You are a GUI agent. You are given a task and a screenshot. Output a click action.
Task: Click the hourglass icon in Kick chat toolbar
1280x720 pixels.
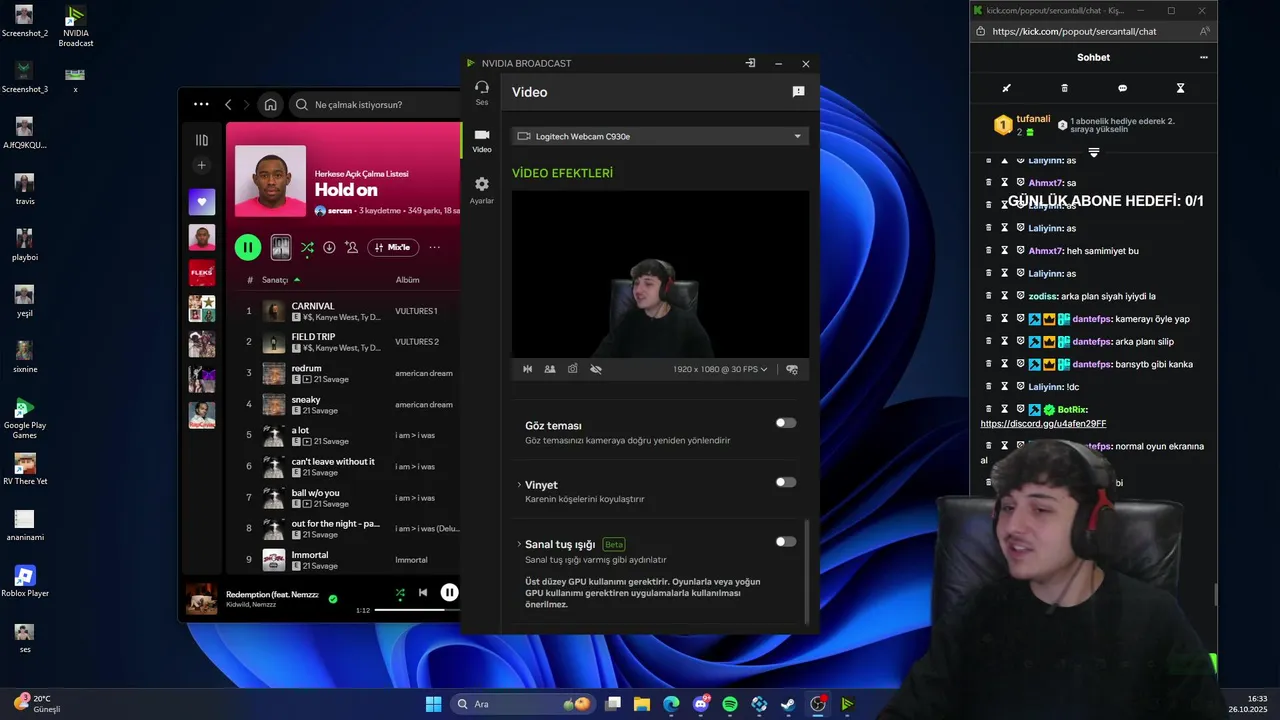1180,88
